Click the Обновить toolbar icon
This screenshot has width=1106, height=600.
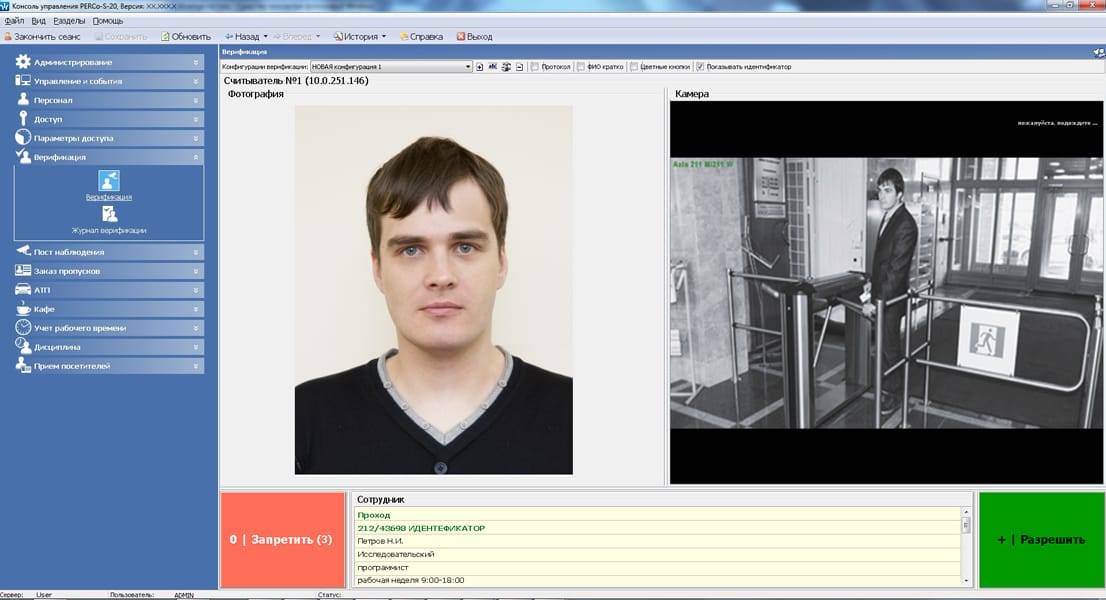[166, 37]
